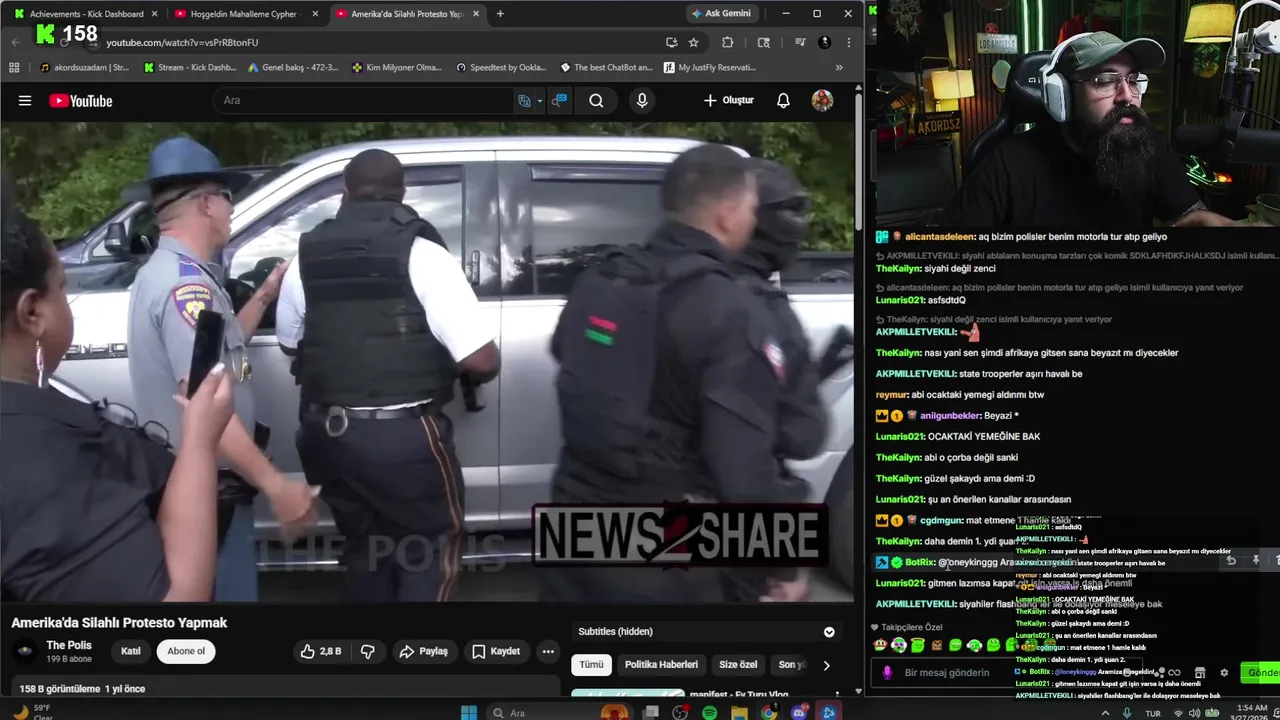Open Kim Milyoner Olmak bookmark

point(397,67)
